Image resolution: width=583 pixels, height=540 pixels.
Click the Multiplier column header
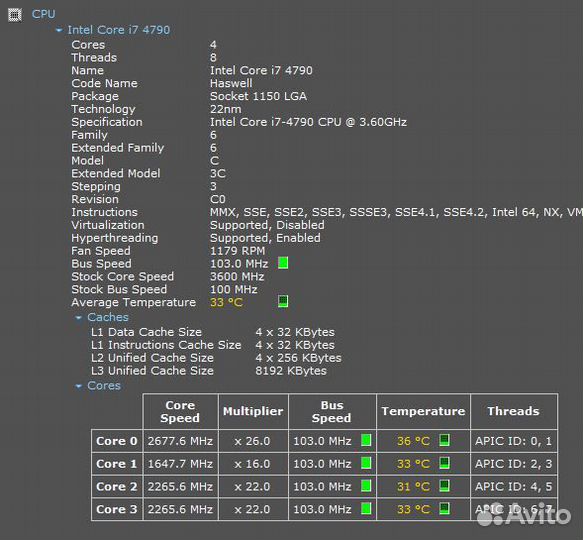pyautogui.click(x=253, y=411)
